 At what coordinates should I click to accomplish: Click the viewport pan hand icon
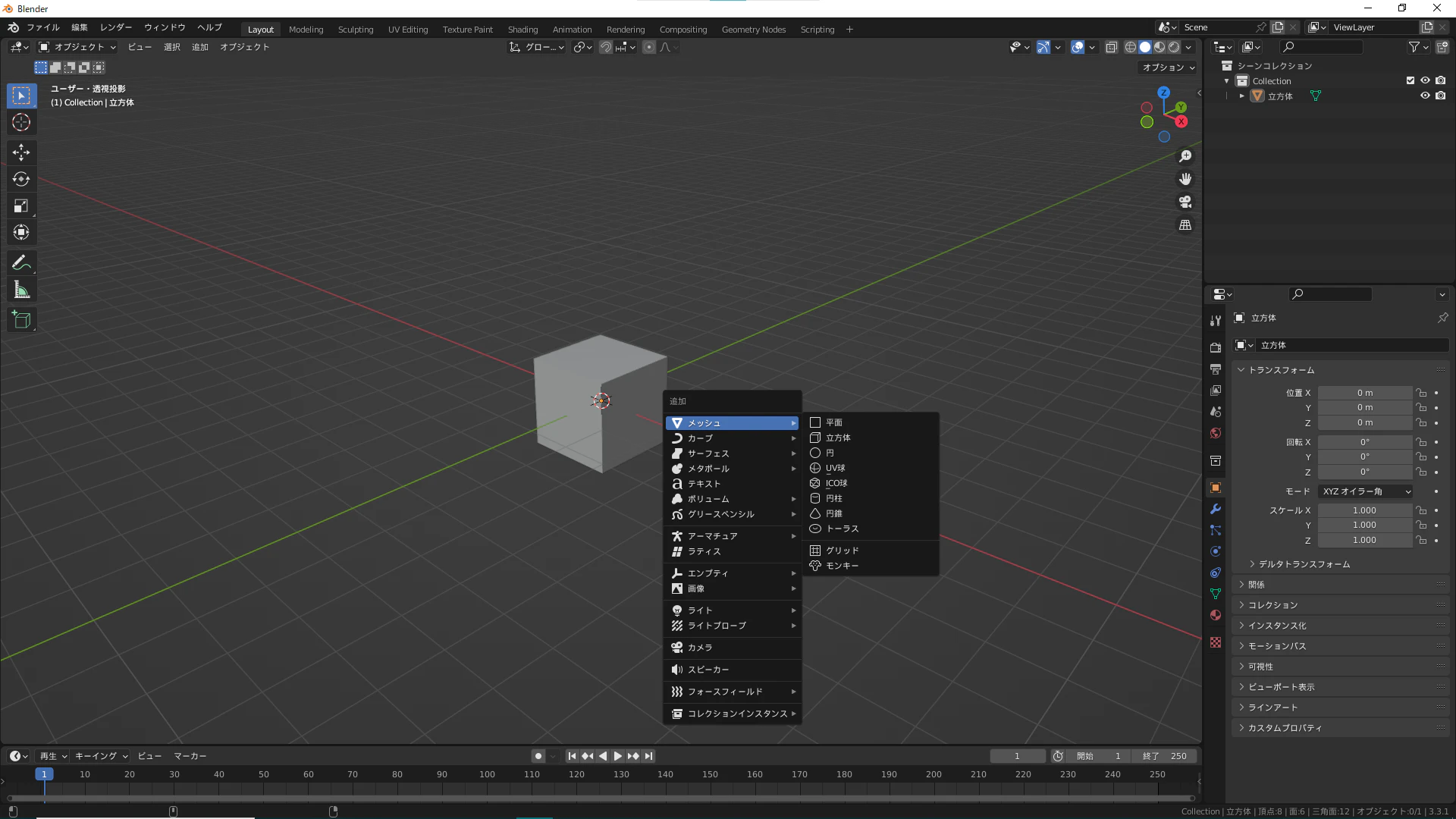1185,179
